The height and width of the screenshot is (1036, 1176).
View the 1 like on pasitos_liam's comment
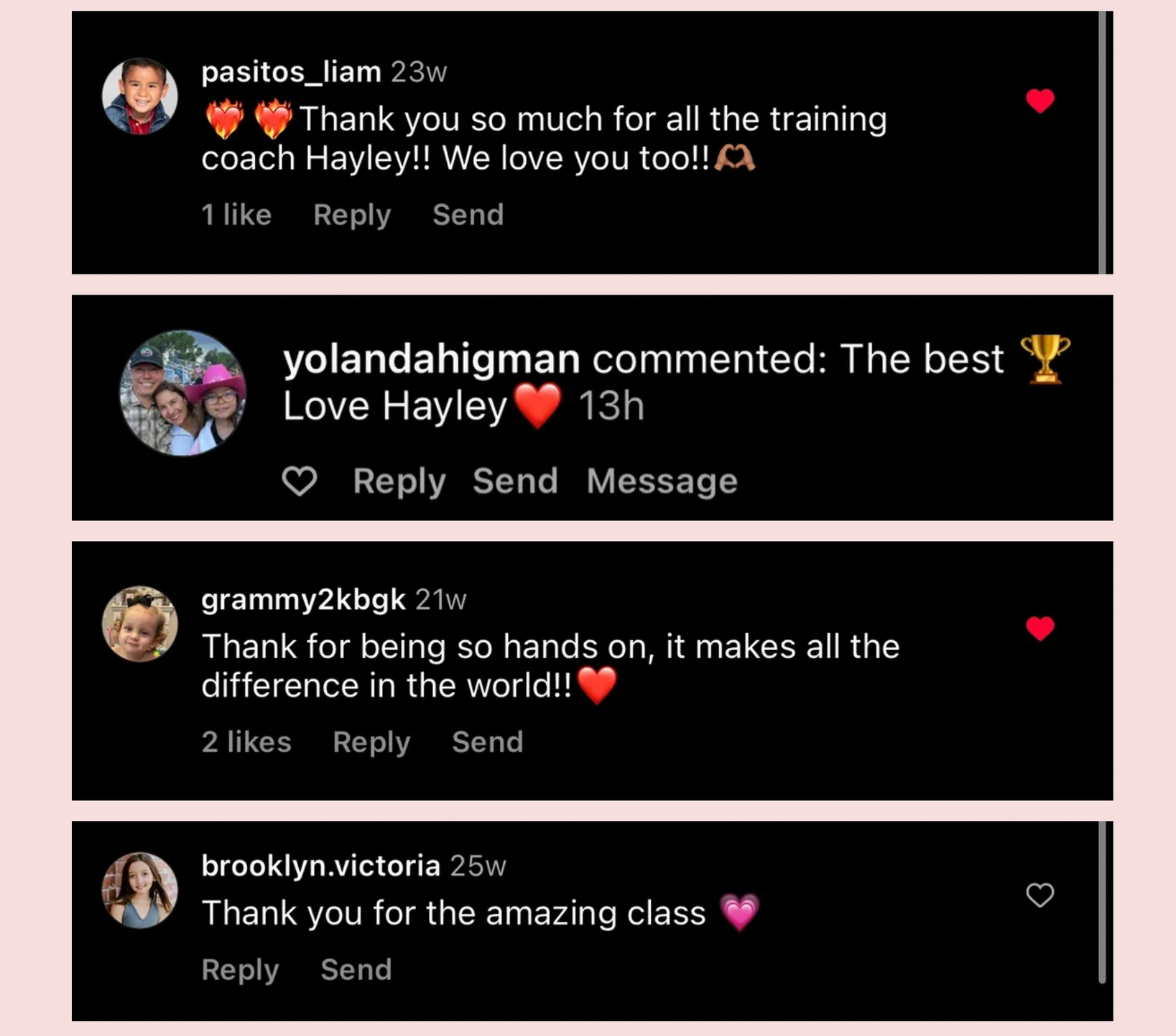click(236, 215)
